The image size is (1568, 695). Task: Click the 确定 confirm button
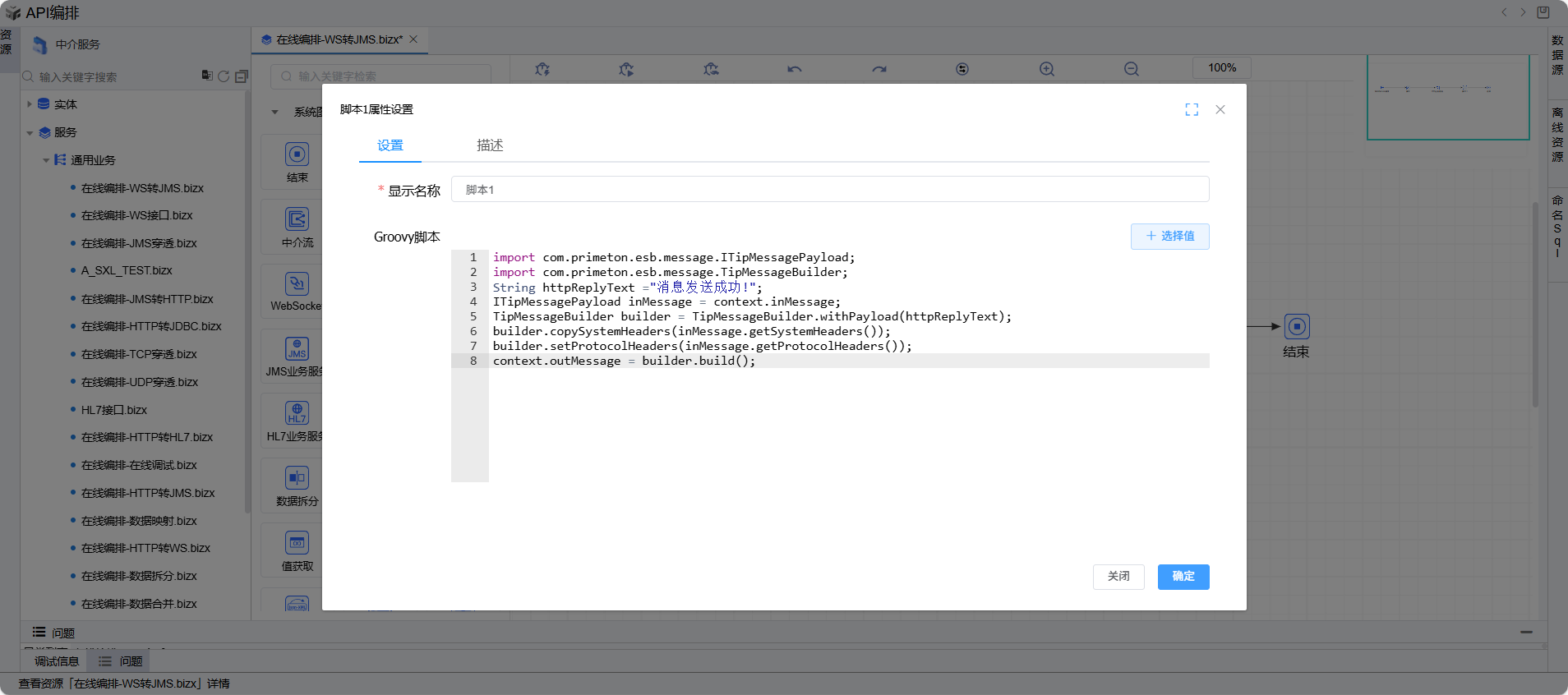pyautogui.click(x=1183, y=577)
